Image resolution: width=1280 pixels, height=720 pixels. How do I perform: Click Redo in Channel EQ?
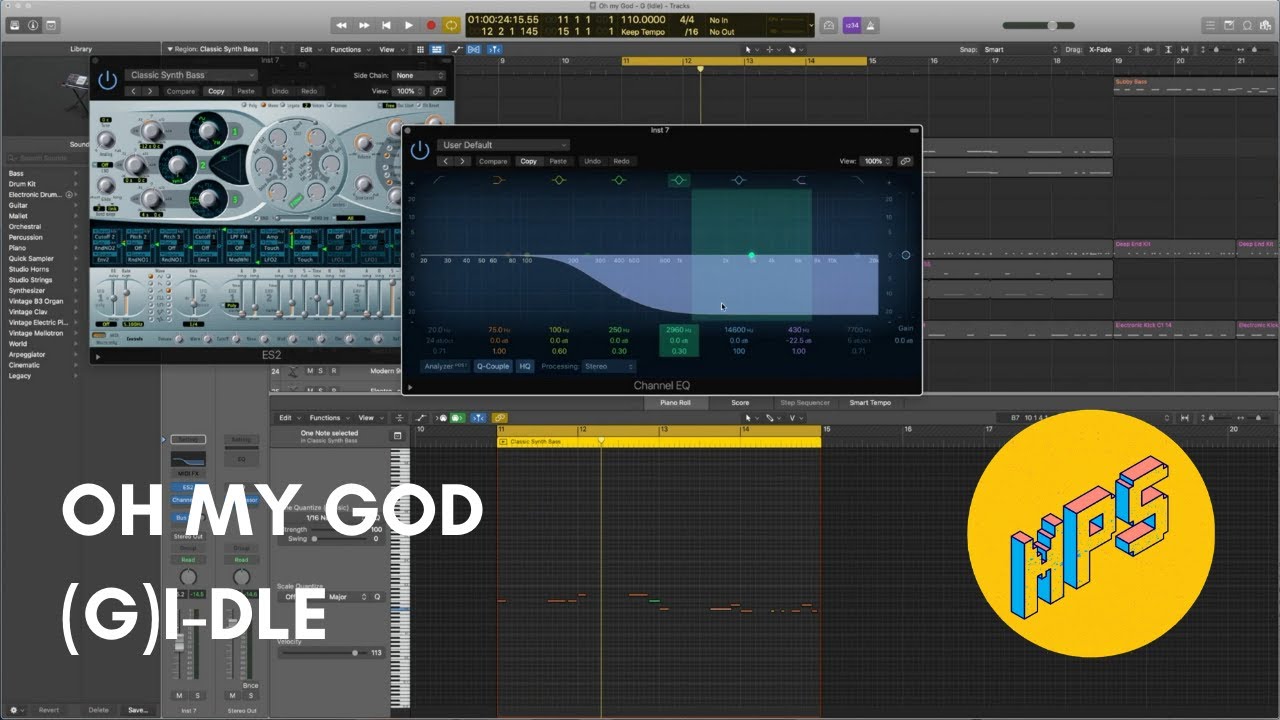click(621, 161)
